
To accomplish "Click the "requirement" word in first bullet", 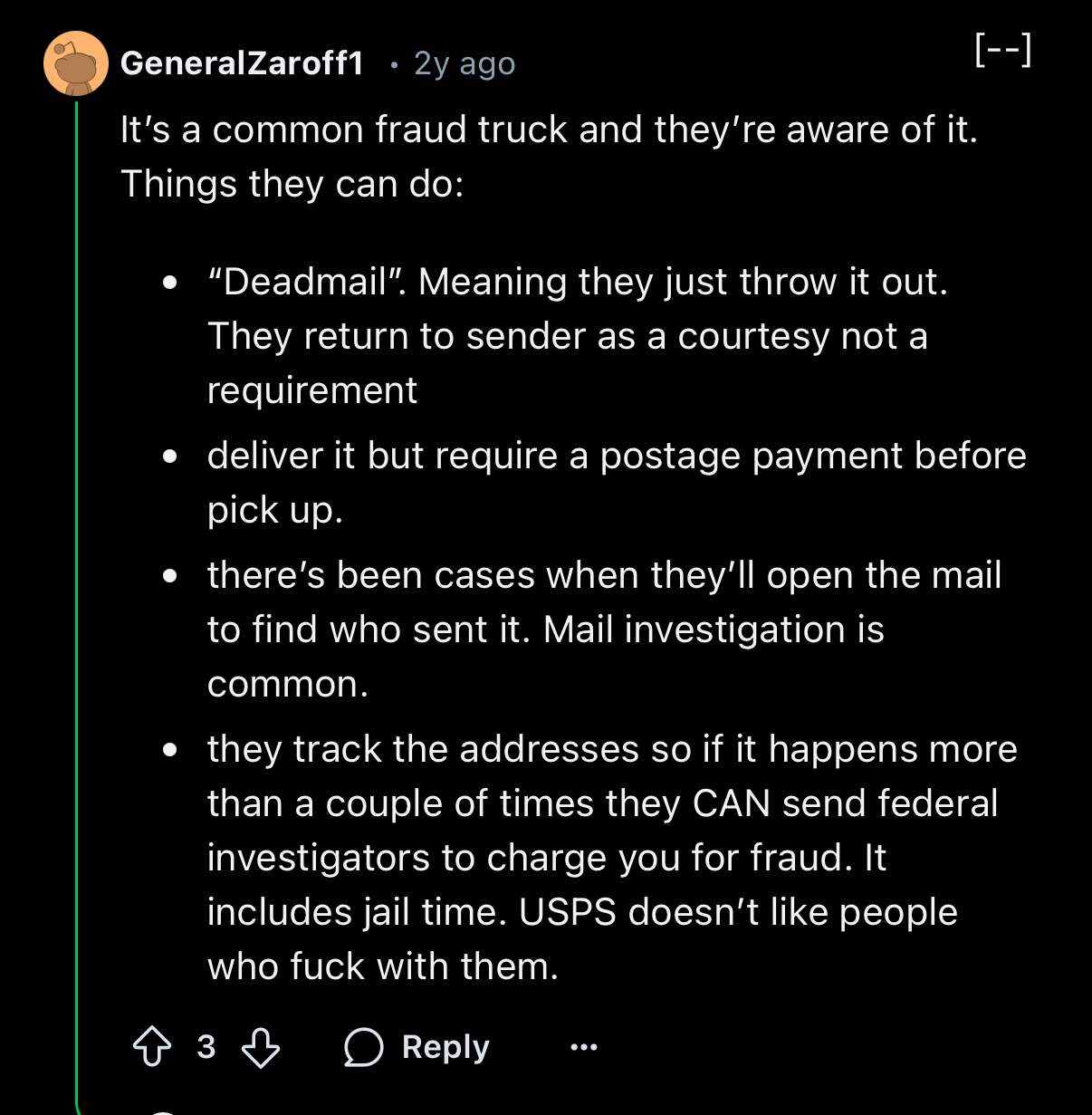I will click(x=312, y=391).
